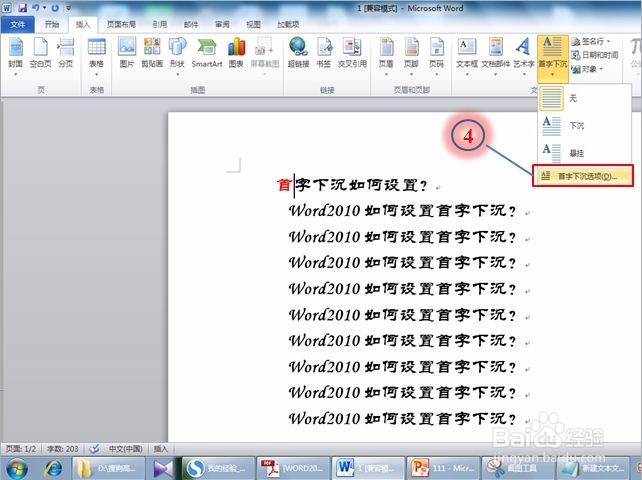This screenshot has width=642, height=480.
Task: Click the Signature Line (签名行) button
Action: coord(588,42)
